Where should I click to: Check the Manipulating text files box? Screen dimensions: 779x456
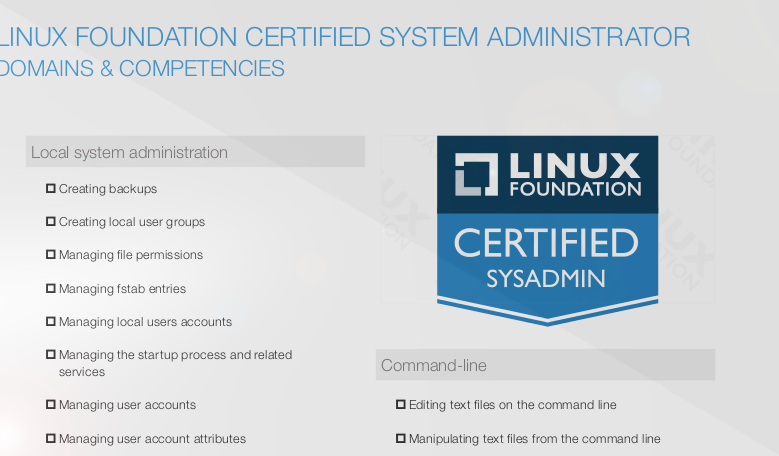click(x=400, y=438)
